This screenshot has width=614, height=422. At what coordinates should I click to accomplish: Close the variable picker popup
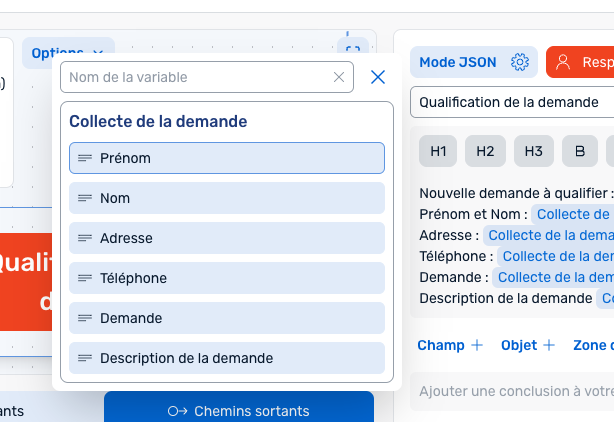click(378, 77)
